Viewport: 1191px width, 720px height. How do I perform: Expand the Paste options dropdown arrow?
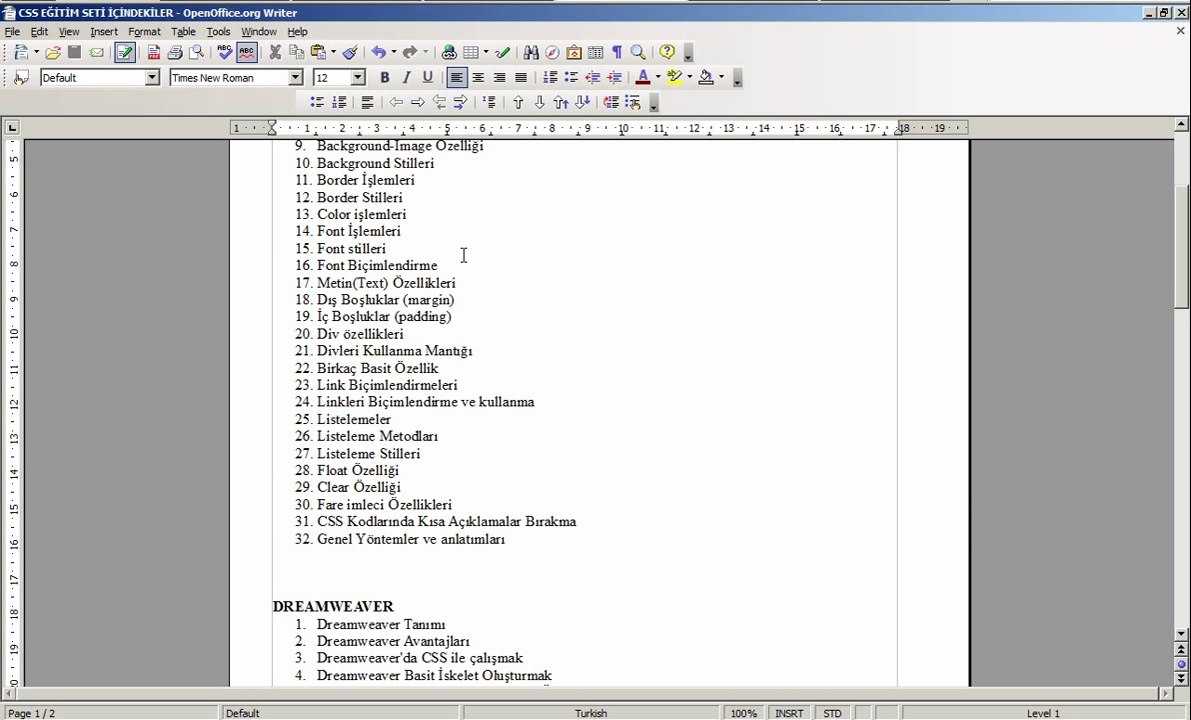(333, 52)
